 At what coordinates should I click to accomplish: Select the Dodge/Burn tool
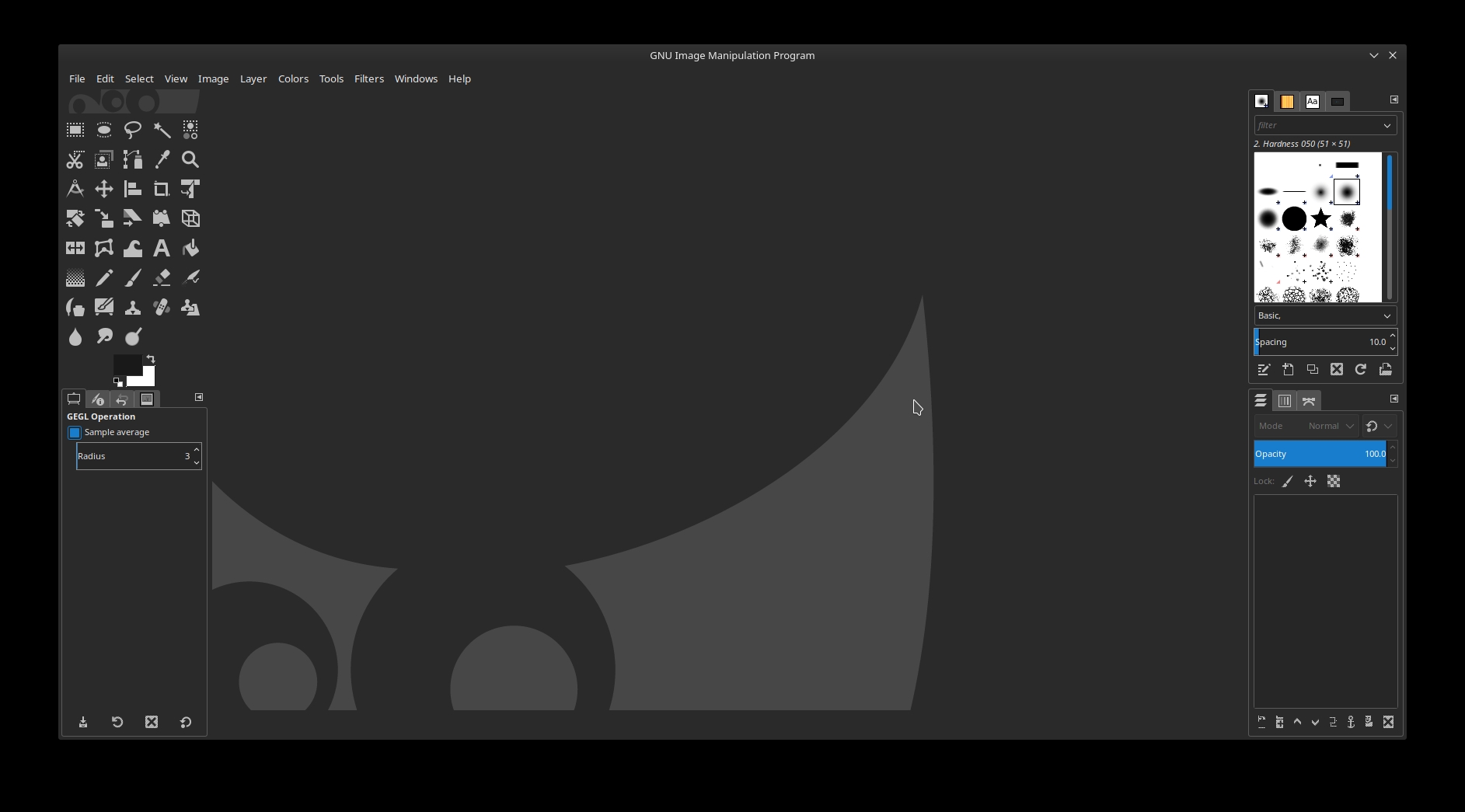133,336
